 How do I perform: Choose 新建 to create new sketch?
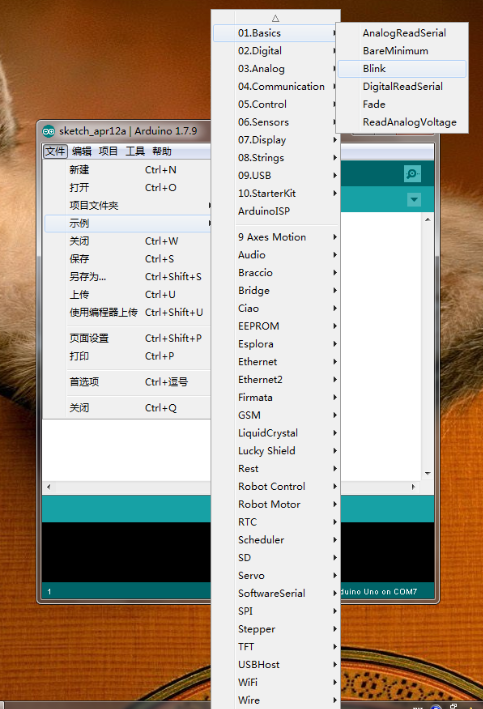point(128,170)
